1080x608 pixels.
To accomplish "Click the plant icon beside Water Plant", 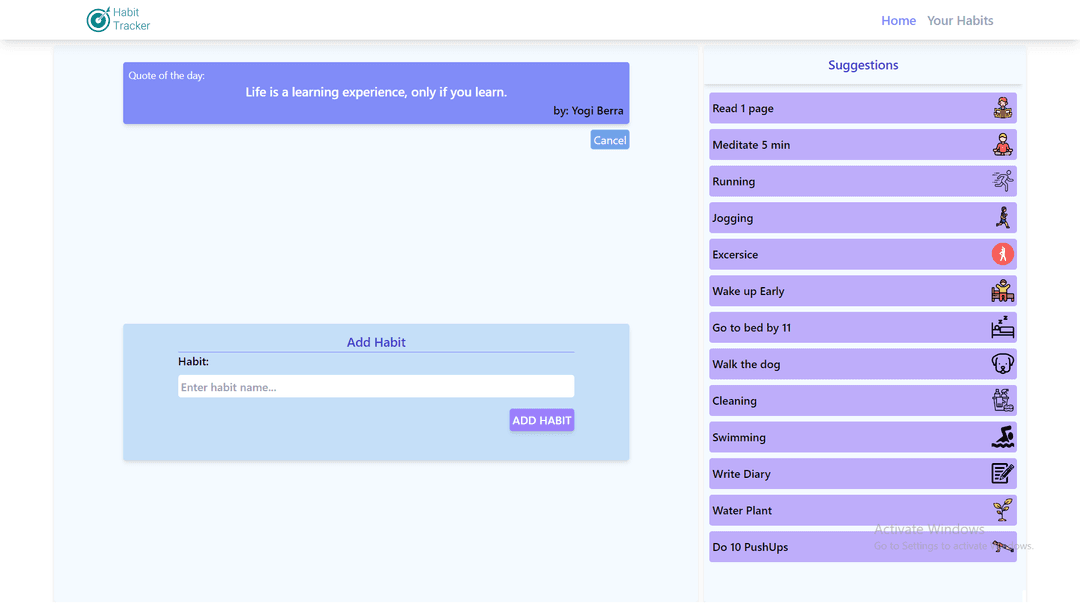I will [x=1002, y=510].
